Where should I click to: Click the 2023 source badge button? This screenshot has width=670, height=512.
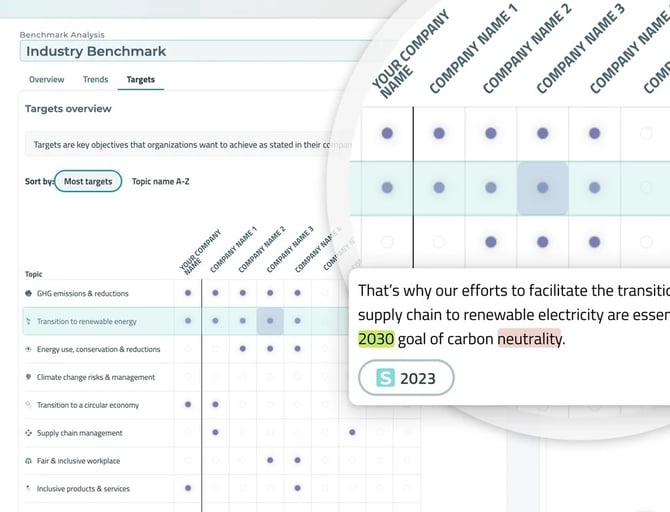pos(406,378)
